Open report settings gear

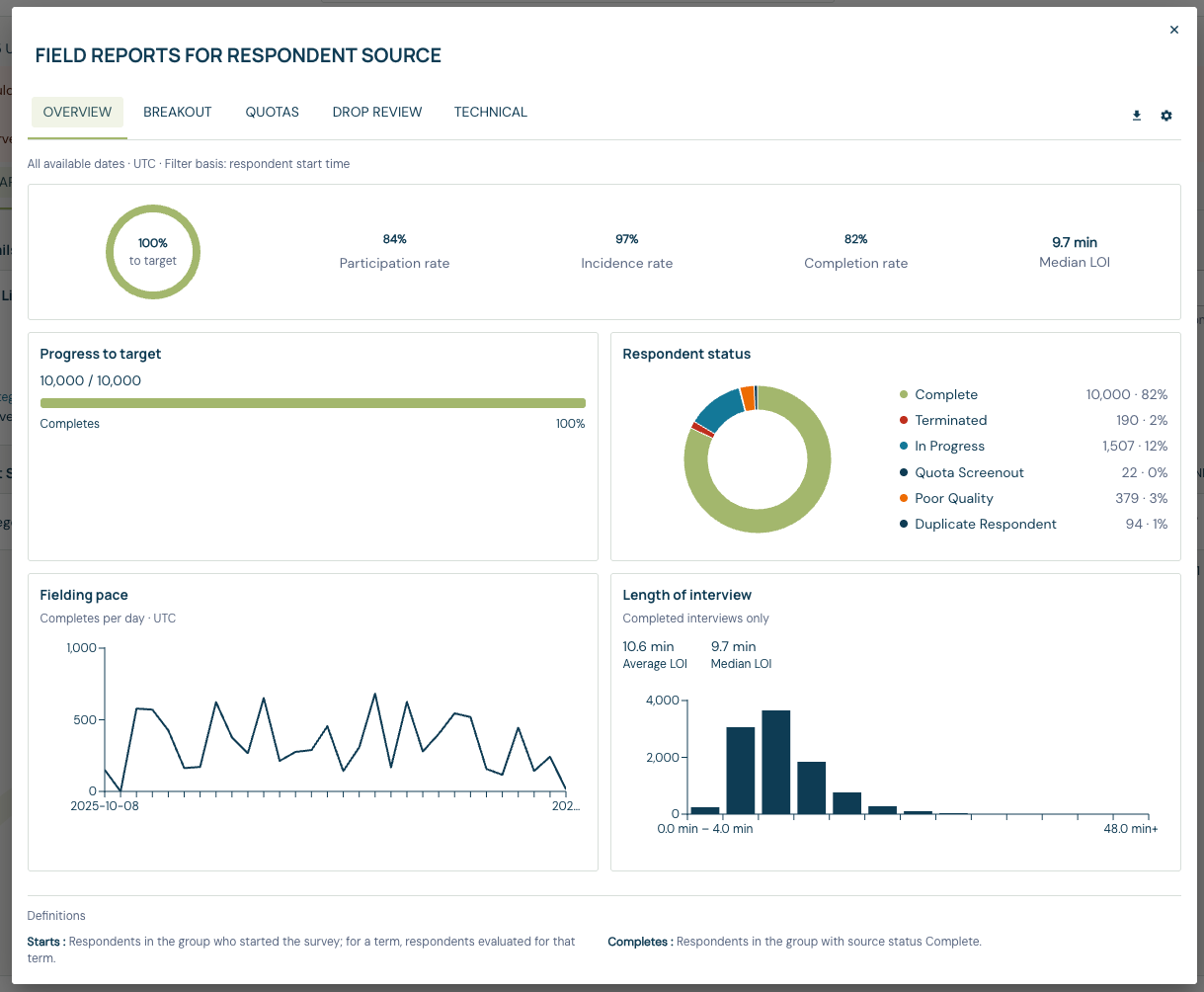(x=1166, y=116)
